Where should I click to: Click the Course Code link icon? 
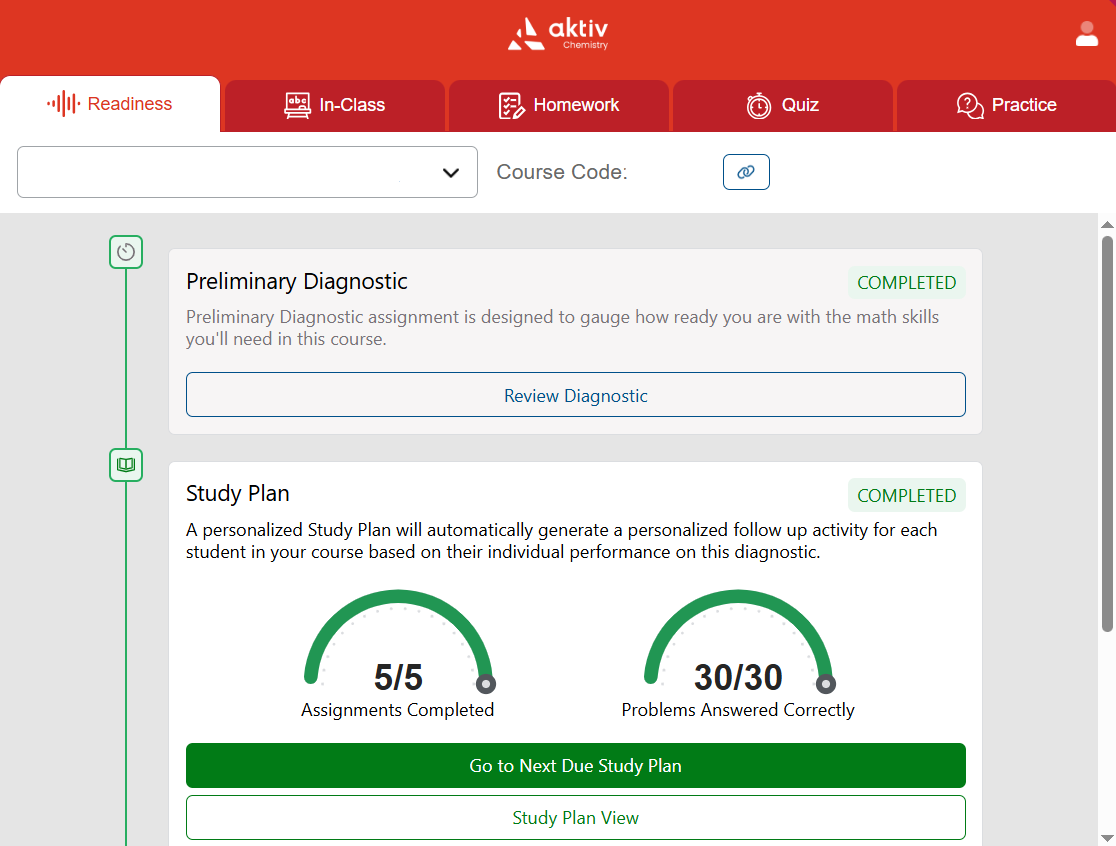click(x=746, y=172)
